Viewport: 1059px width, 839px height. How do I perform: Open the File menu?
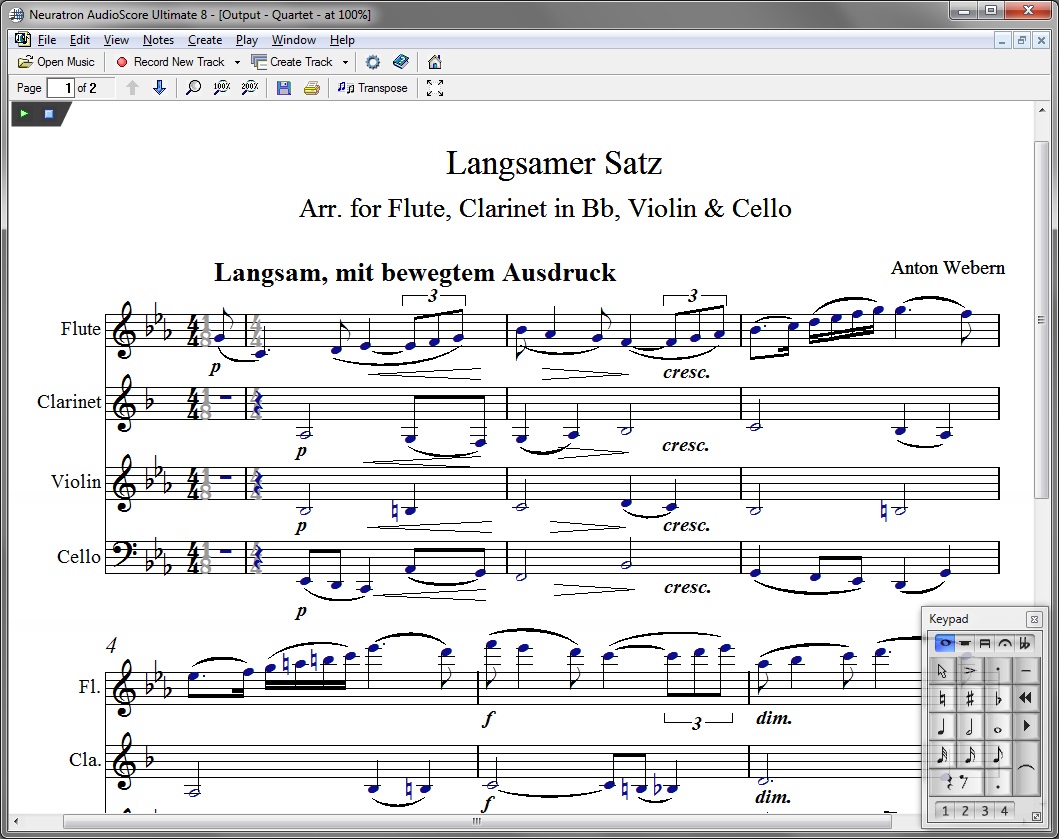click(x=47, y=40)
